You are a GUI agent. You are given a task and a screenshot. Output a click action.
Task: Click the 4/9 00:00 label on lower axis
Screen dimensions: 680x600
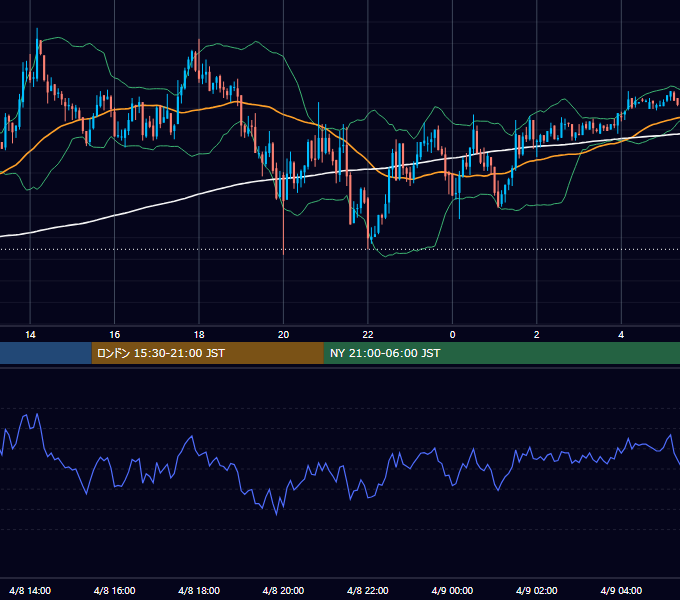coord(452,590)
